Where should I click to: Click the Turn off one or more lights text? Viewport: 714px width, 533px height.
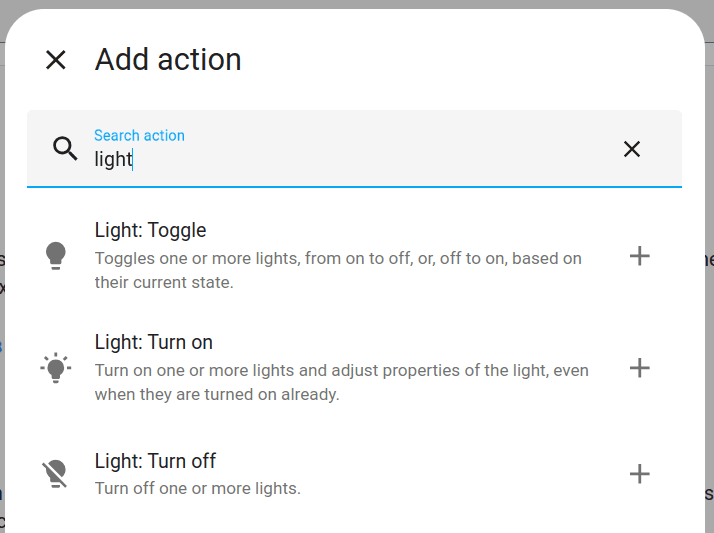coord(198,488)
